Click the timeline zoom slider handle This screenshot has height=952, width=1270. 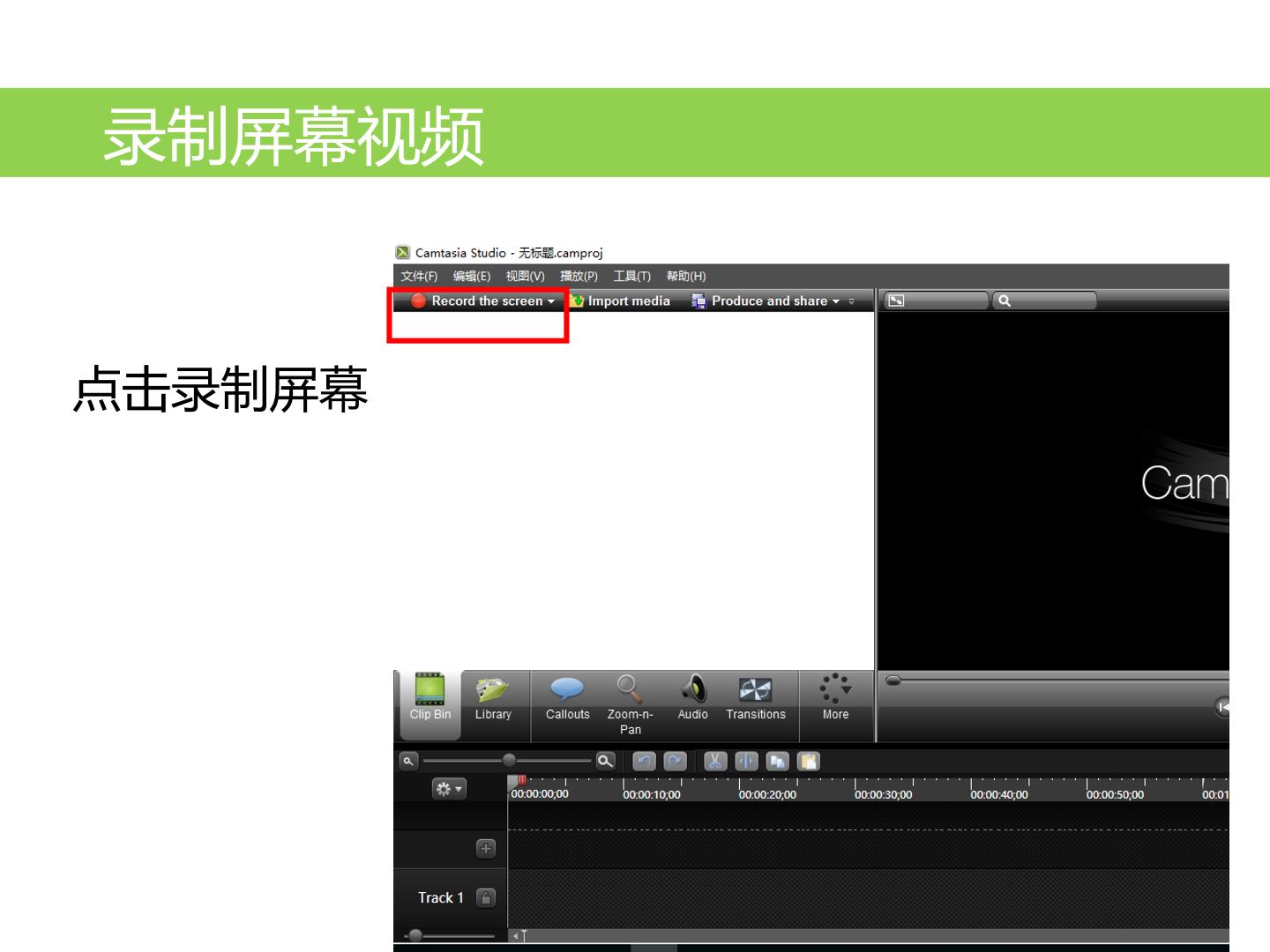pos(509,760)
